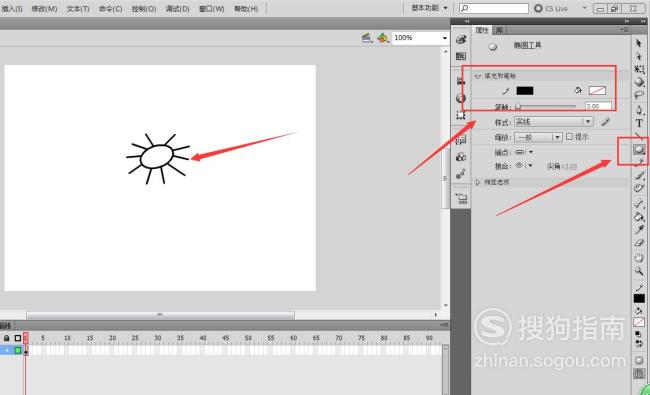Enable the 提示 hinting checkbox
The image size is (650, 395).
click(x=569, y=136)
